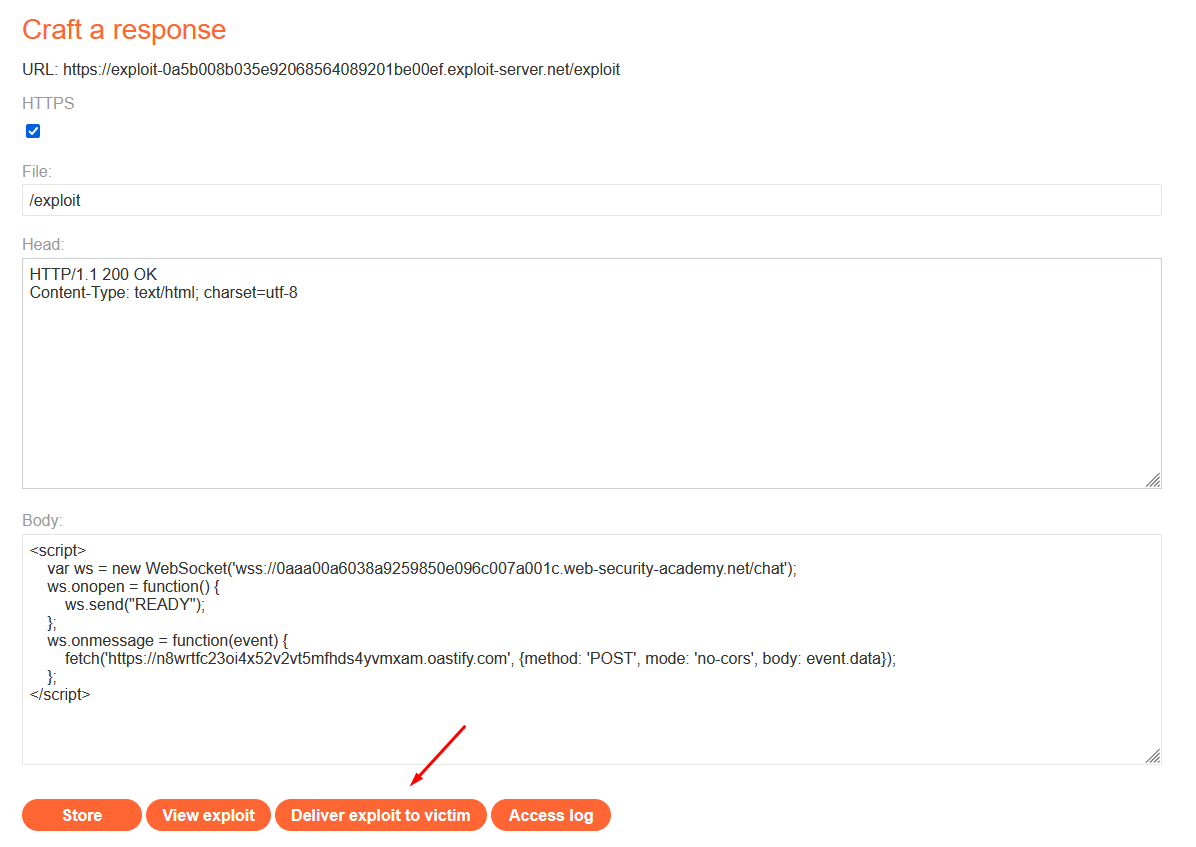Viewport: 1196px width, 847px height.
Task: Select the exploit server URL text
Action: (341, 69)
